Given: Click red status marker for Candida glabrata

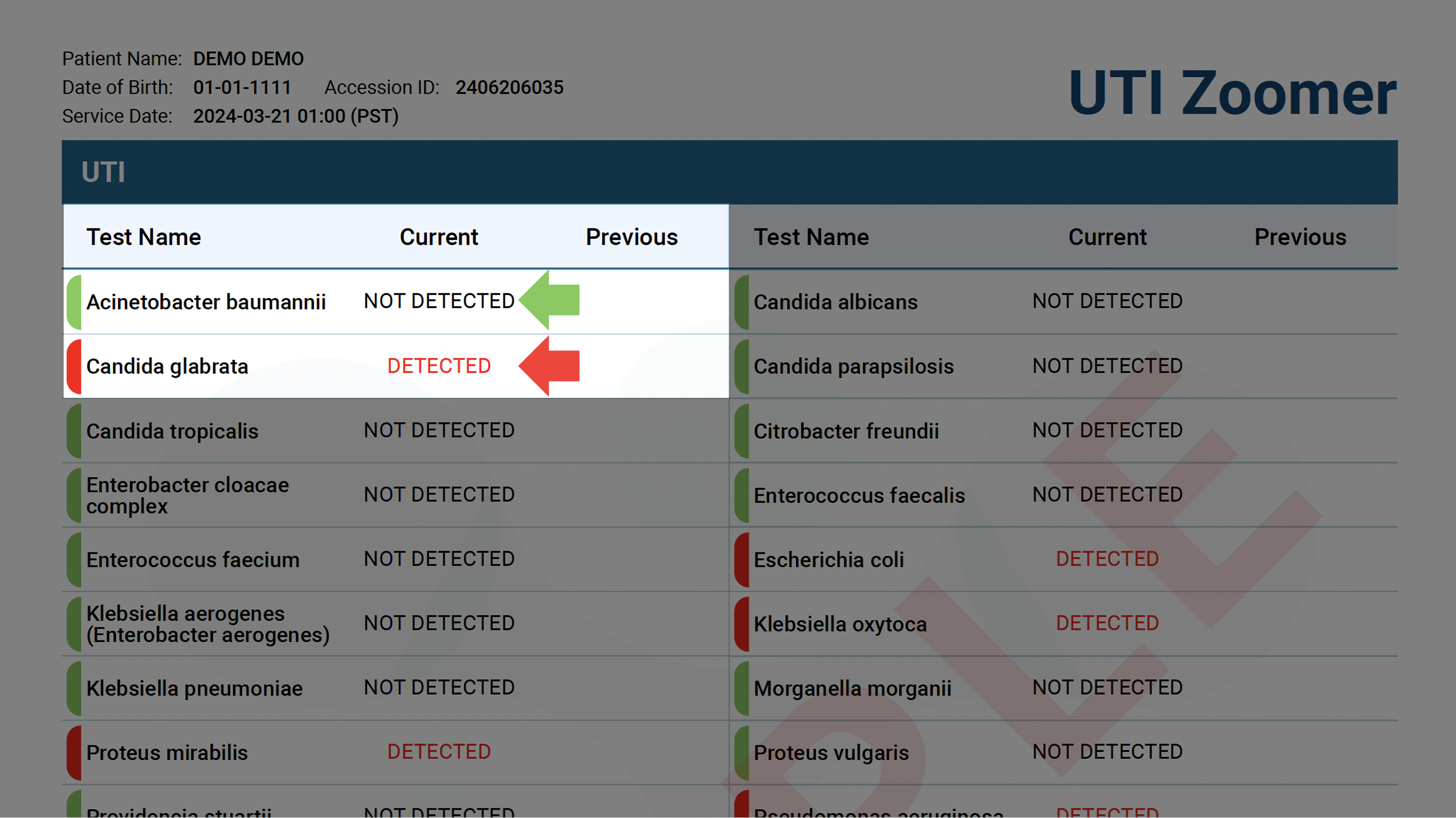Looking at the screenshot, I should click(x=74, y=367).
